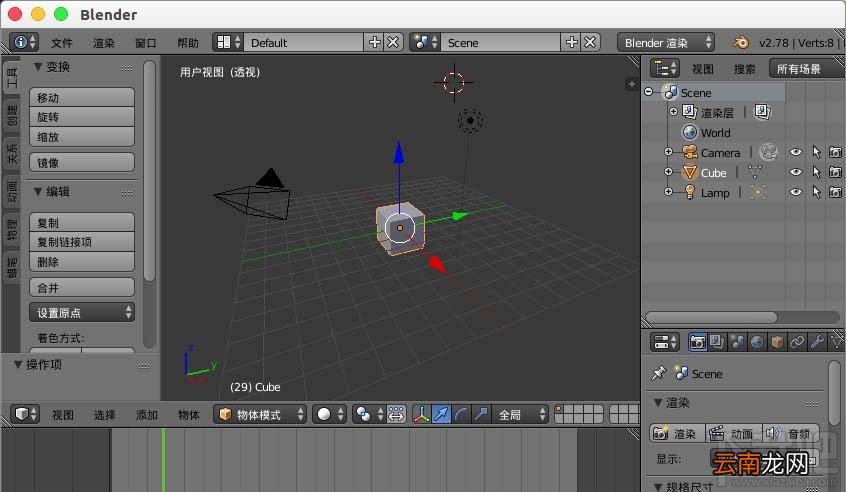The height and width of the screenshot is (492, 846).
Task: Add a new scene beside Scene field
Action: point(571,42)
